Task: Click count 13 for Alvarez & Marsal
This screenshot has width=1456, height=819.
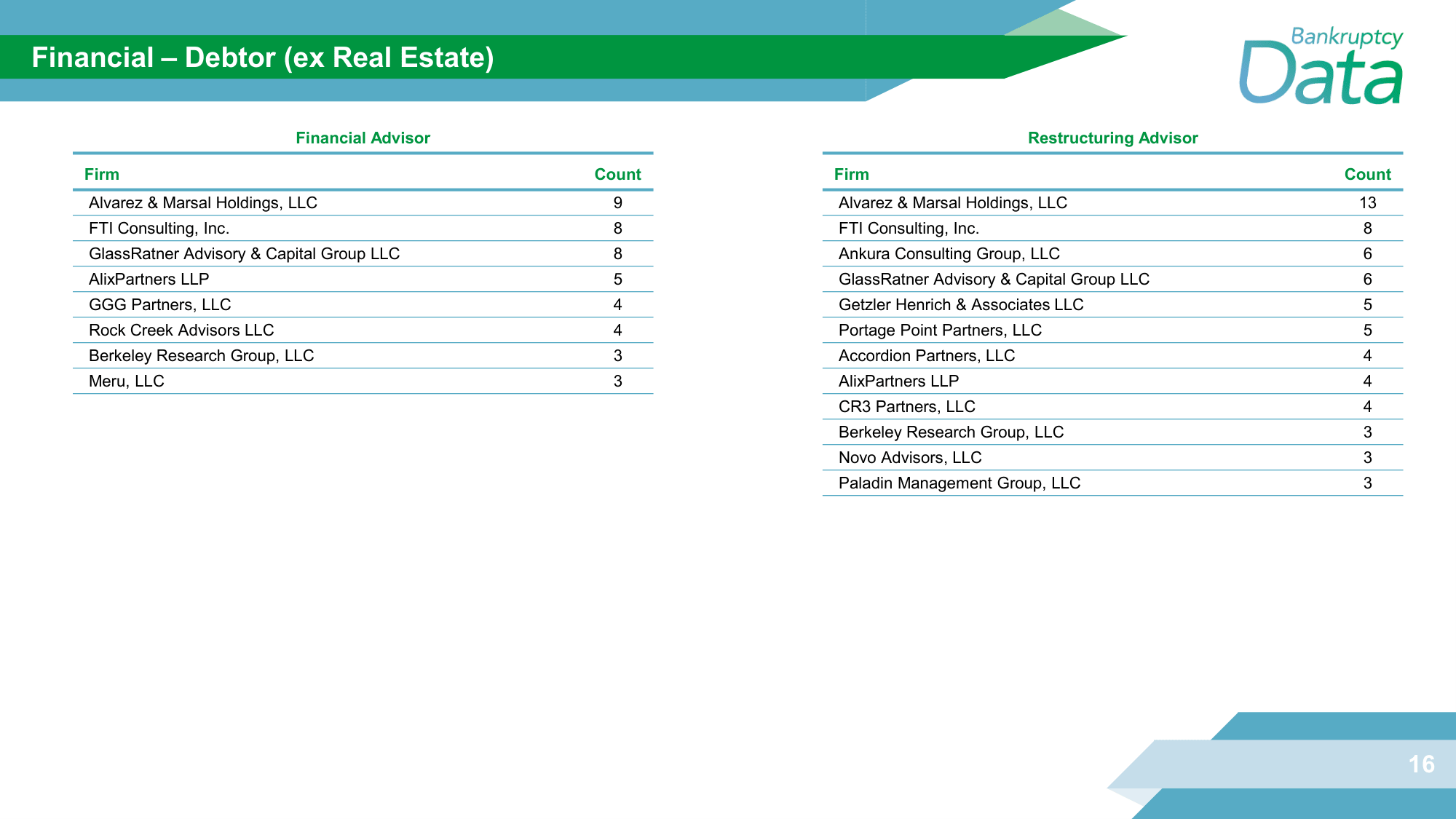Action: point(1367,203)
